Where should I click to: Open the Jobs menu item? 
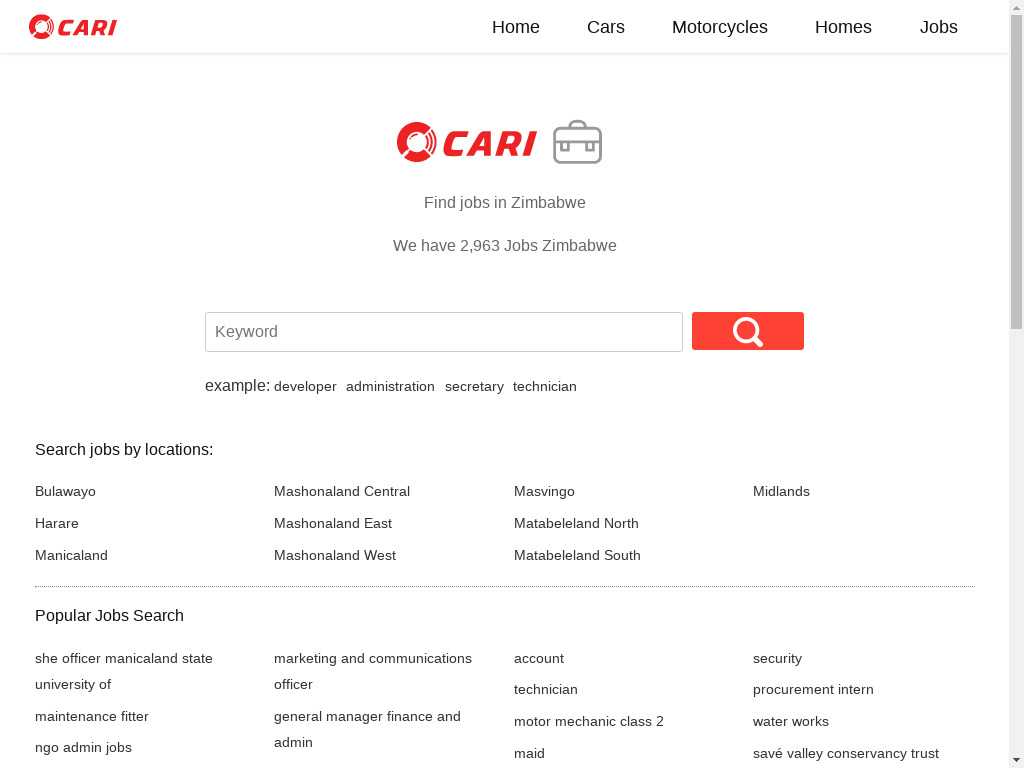[x=938, y=27]
